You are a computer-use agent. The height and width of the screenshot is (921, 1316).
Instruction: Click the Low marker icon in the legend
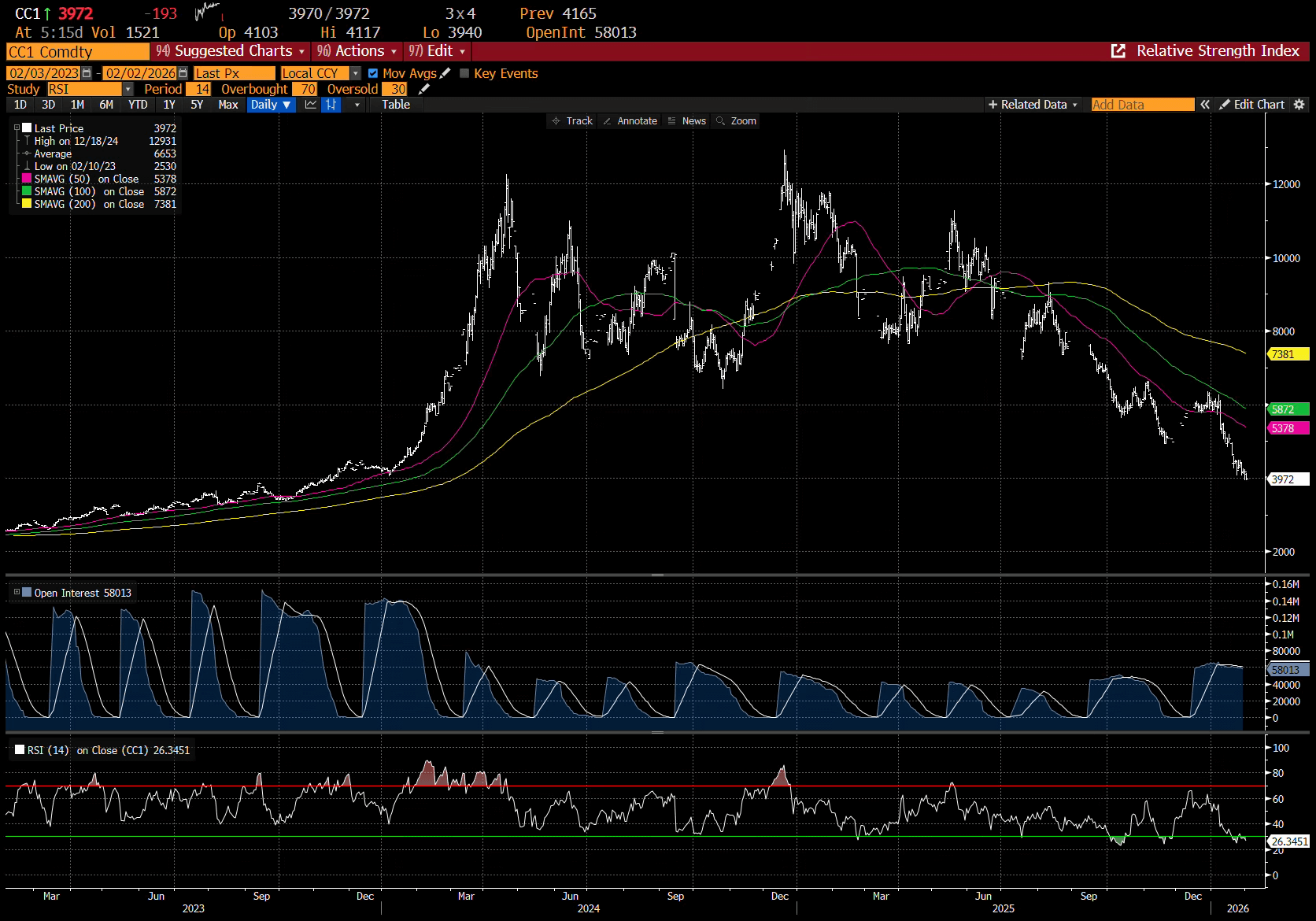27,166
